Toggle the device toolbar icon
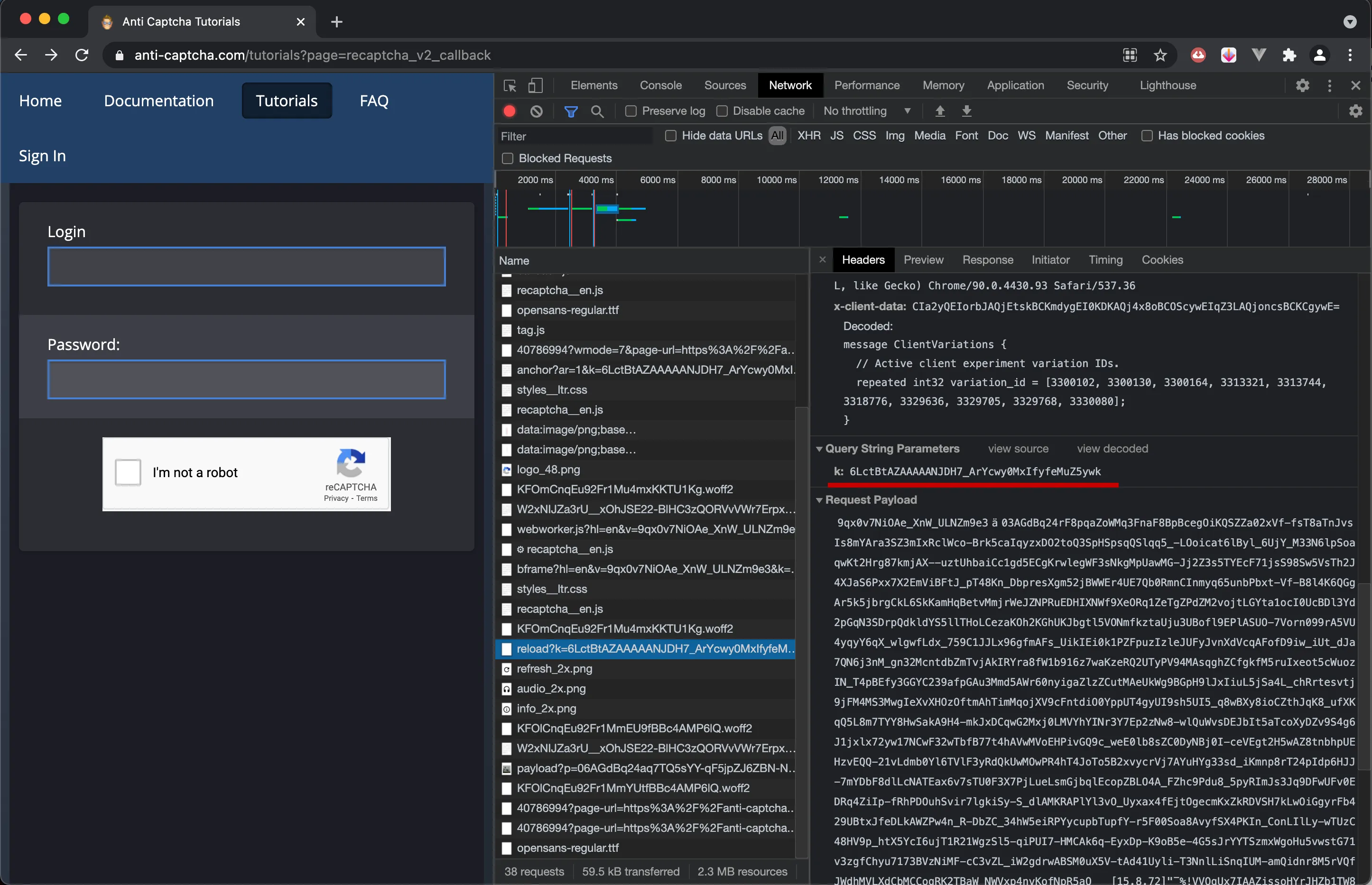Viewport: 1372px width, 885px height. [x=535, y=86]
